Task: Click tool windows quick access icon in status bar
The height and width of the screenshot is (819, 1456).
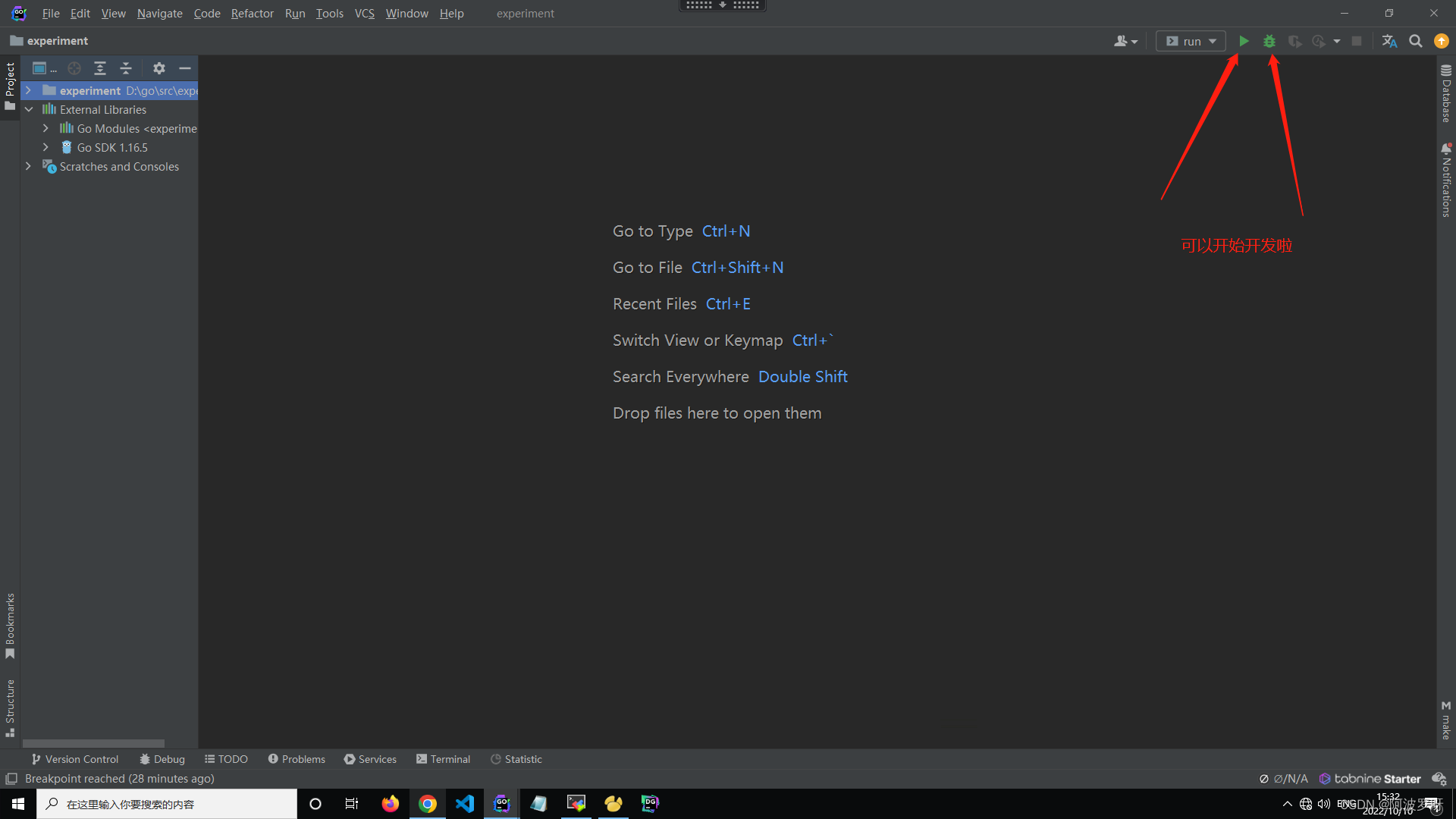Action: [11, 779]
